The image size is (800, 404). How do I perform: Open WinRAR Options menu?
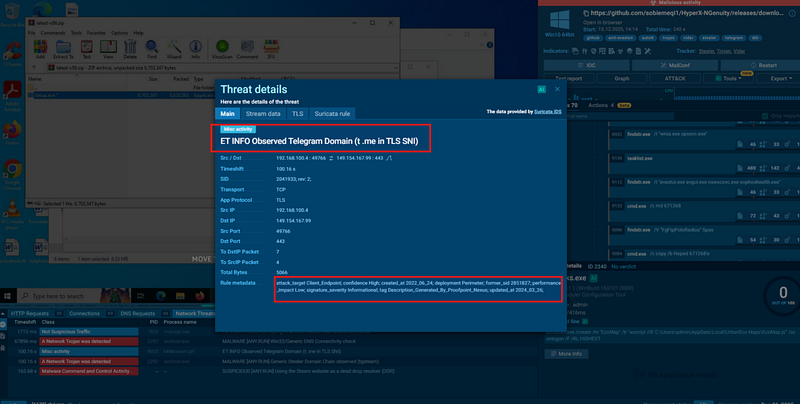[119, 33]
